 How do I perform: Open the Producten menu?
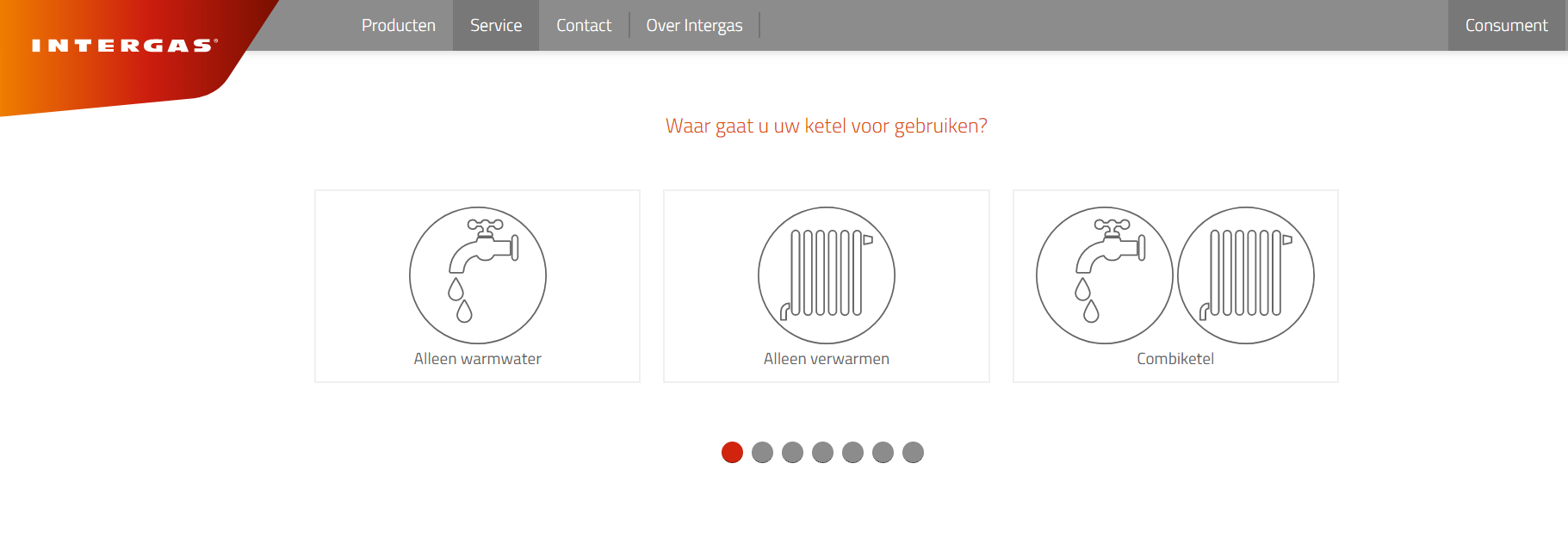[x=399, y=26]
